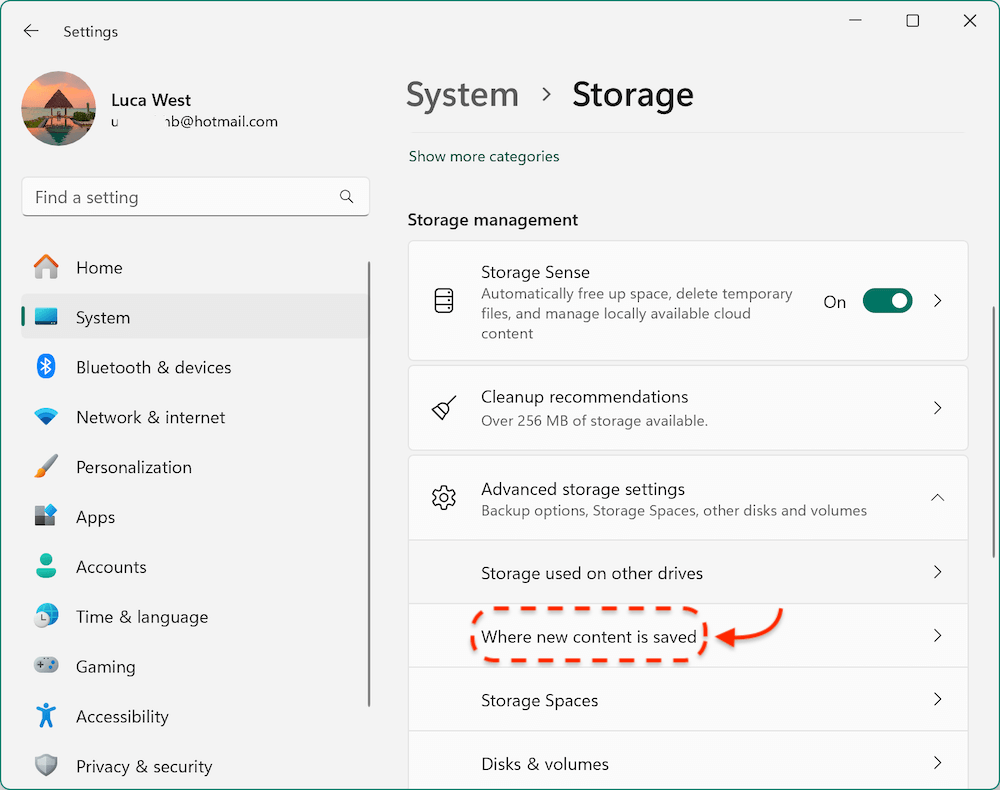Image resolution: width=1000 pixels, height=790 pixels.
Task: Open Bluetooth & devices settings via its icon
Action: tap(45, 367)
